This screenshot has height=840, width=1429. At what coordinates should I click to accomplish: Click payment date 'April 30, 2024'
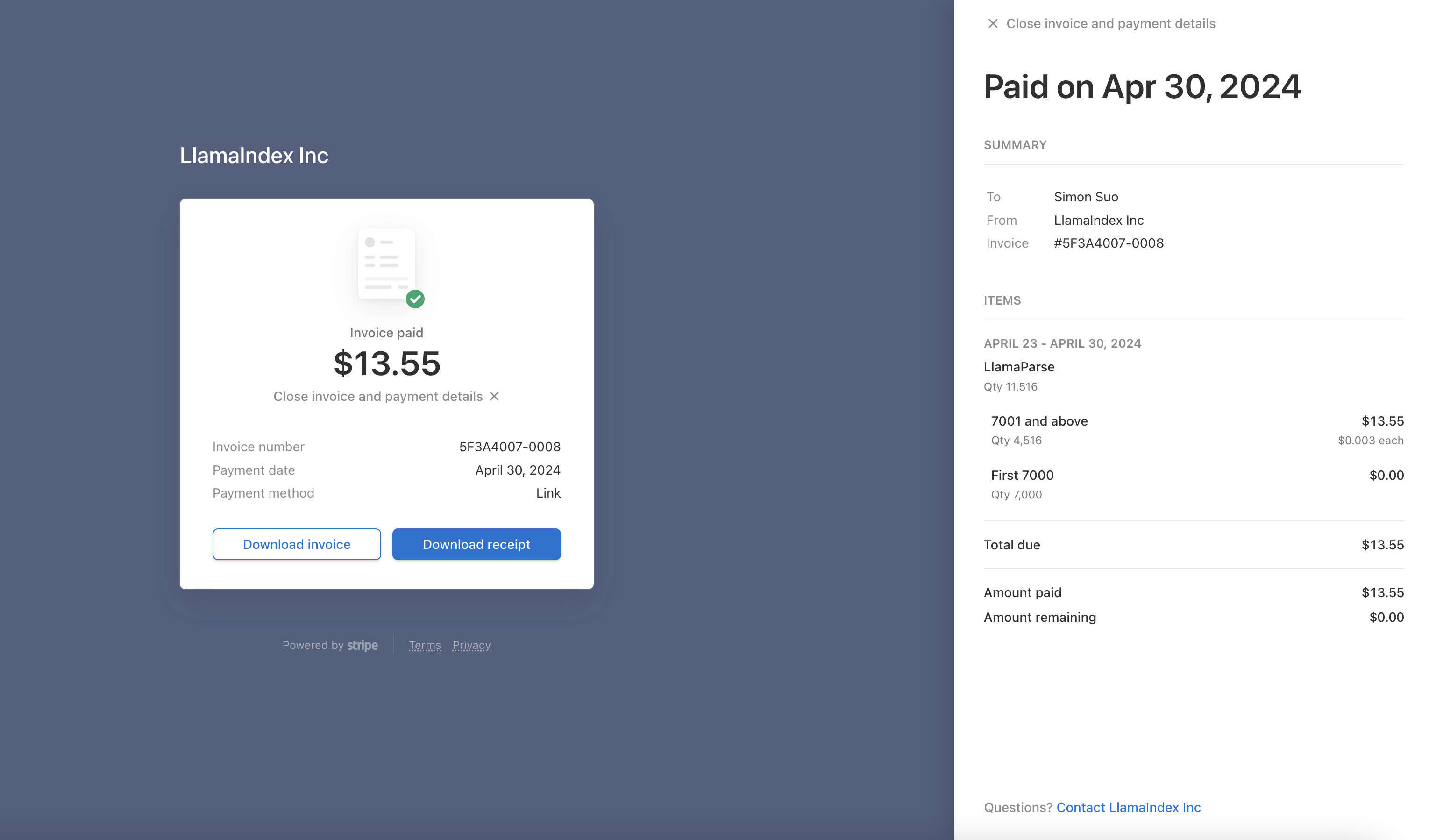tap(518, 470)
